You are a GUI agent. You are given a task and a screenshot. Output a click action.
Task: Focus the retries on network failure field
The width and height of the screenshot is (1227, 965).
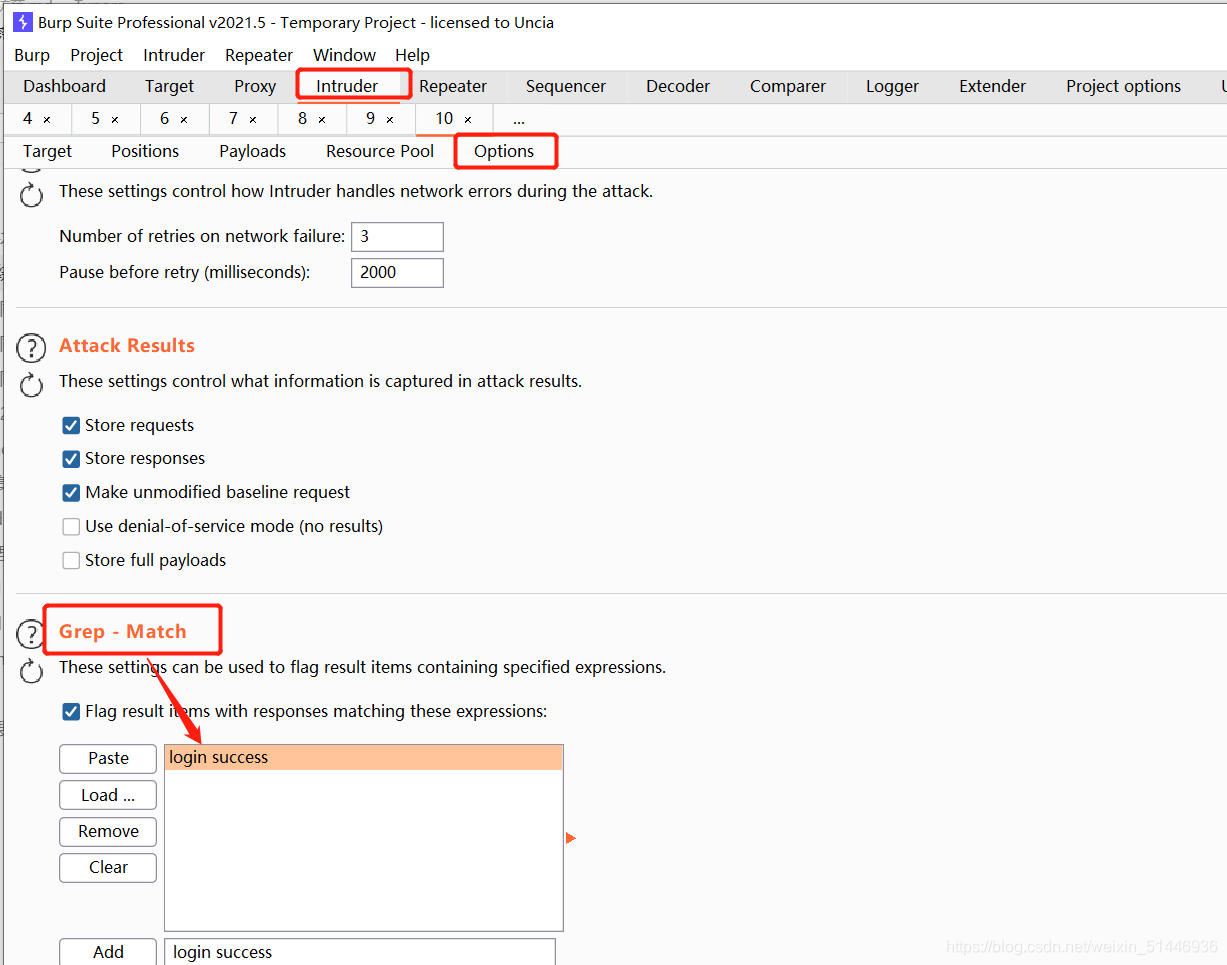point(397,237)
